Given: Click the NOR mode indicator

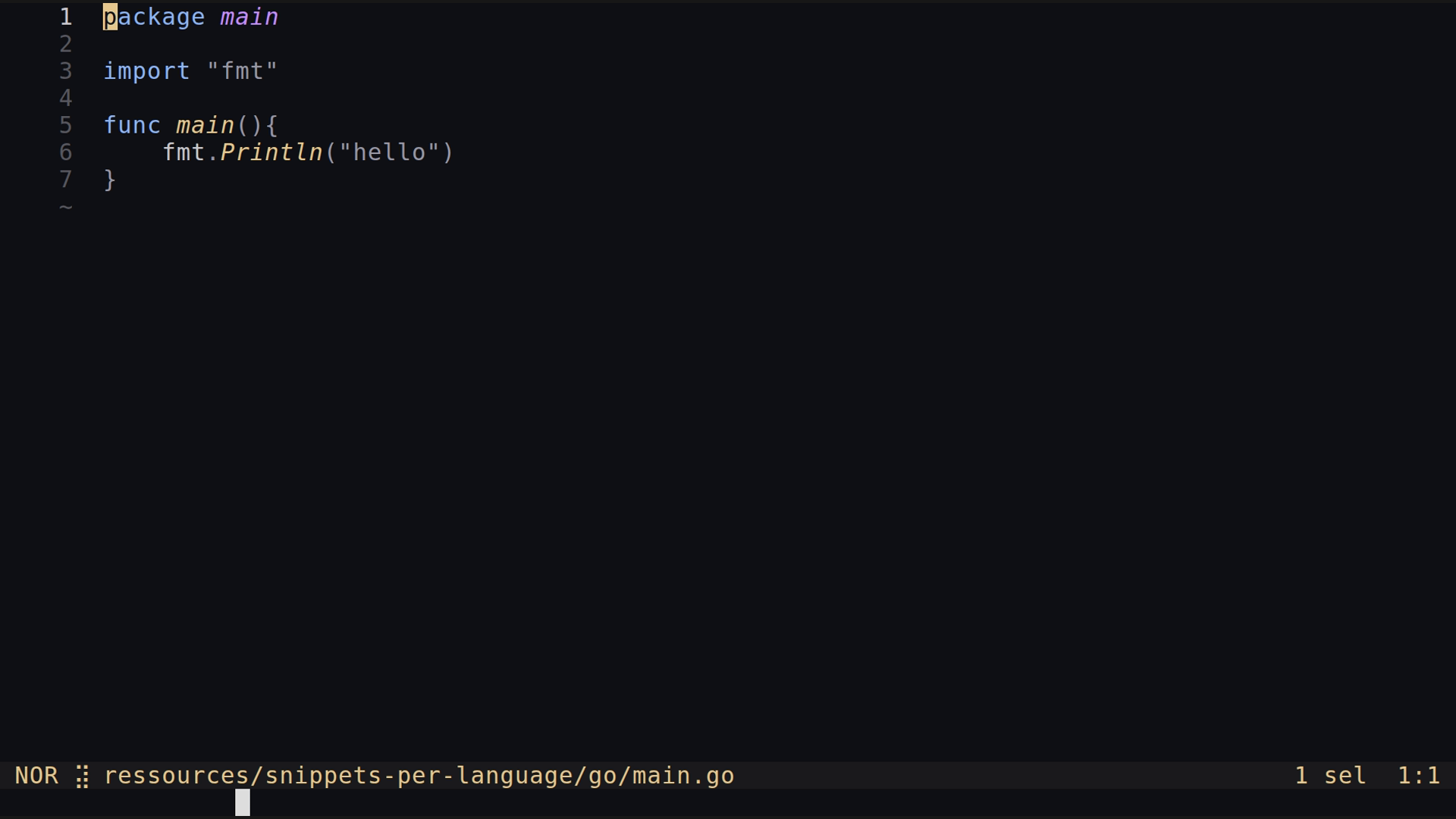Looking at the screenshot, I should click(36, 776).
